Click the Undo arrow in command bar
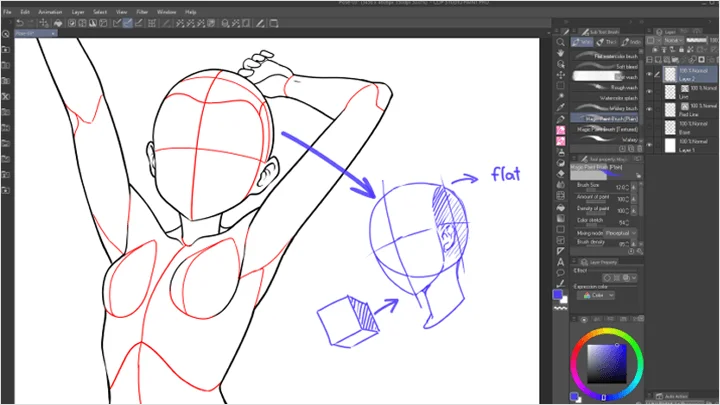This screenshot has height=405, width=720. click(x=20, y=23)
